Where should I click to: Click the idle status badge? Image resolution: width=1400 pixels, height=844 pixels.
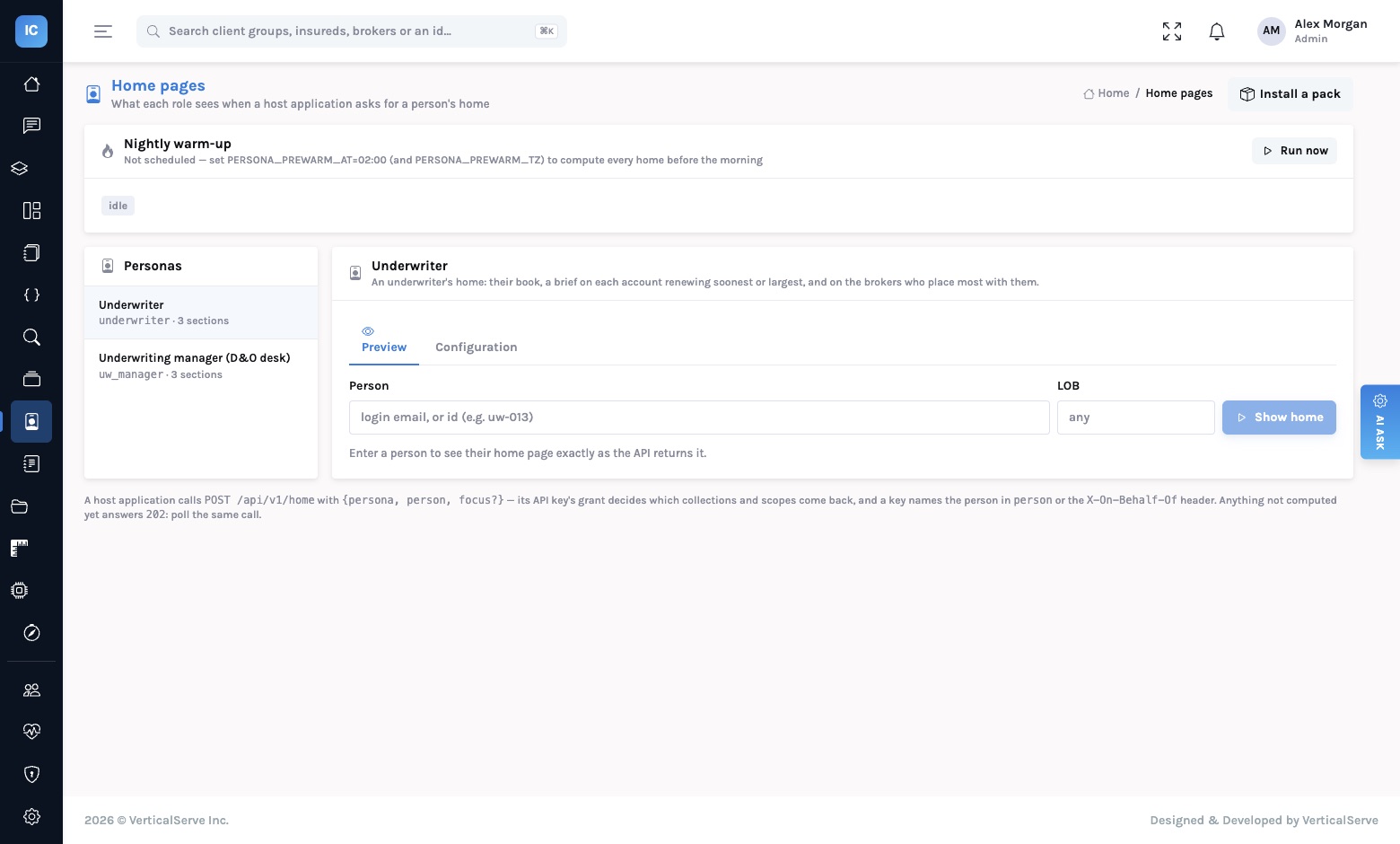(118, 206)
